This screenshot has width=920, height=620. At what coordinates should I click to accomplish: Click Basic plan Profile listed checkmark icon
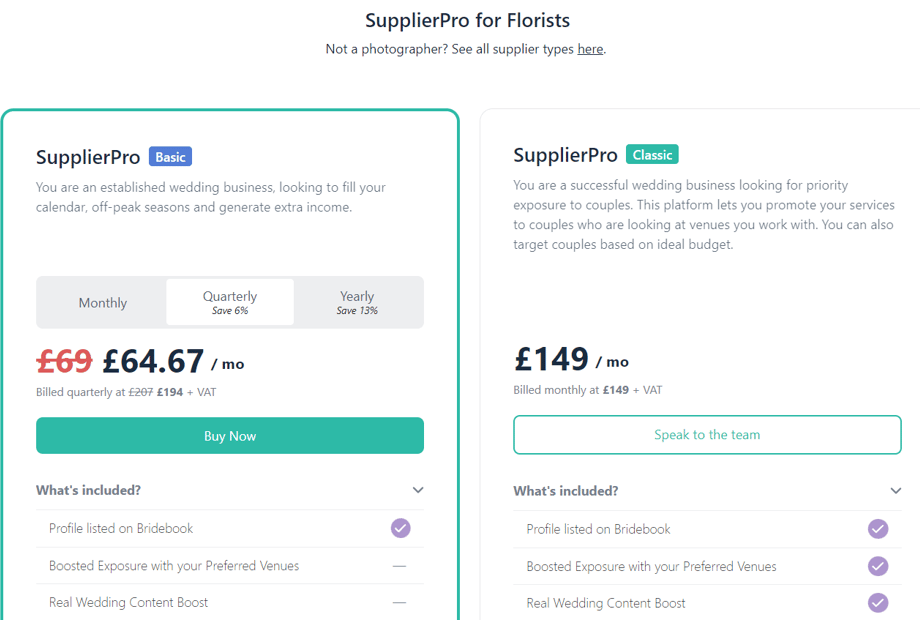401,528
